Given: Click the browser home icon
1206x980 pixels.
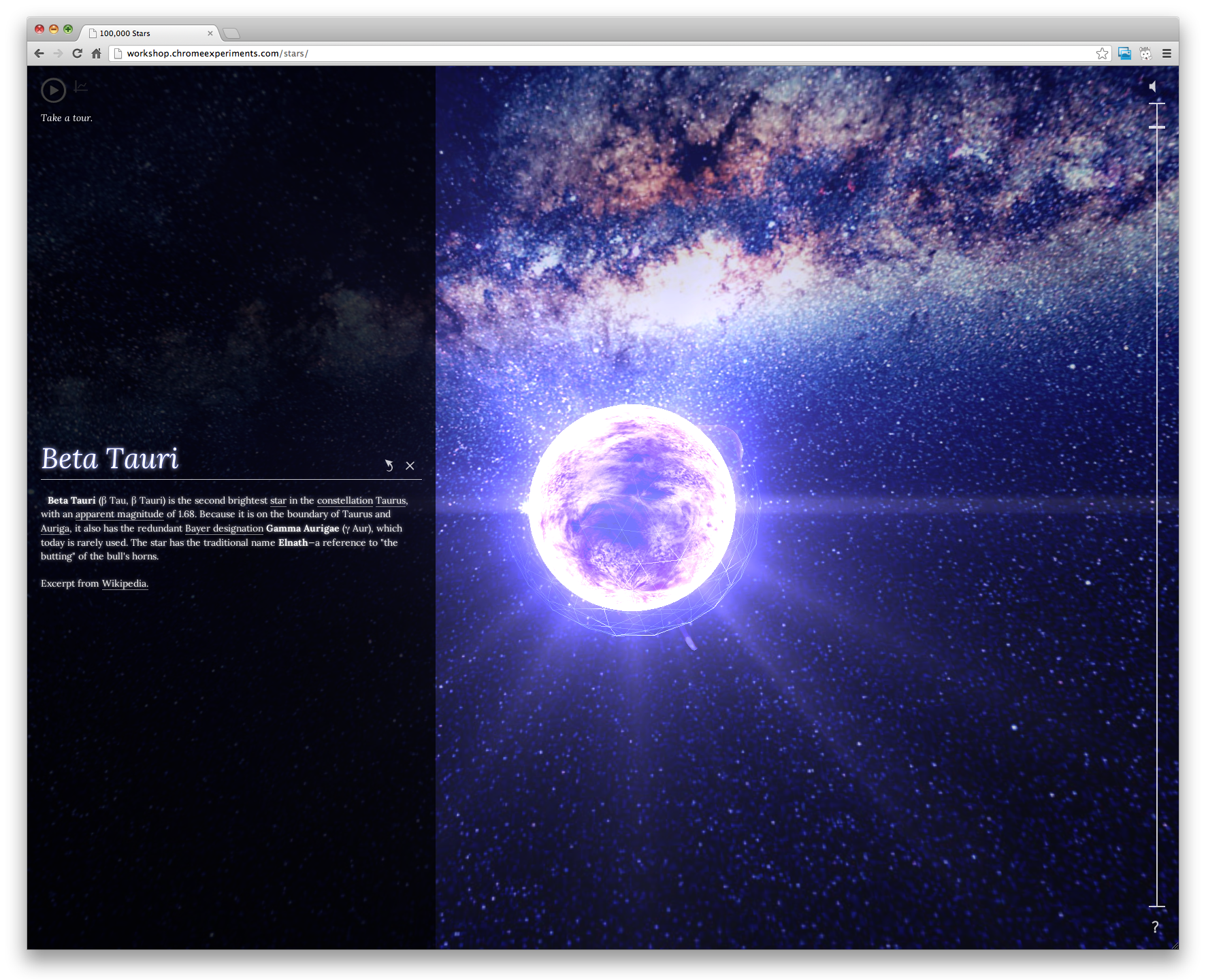Looking at the screenshot, I should 95,53.
